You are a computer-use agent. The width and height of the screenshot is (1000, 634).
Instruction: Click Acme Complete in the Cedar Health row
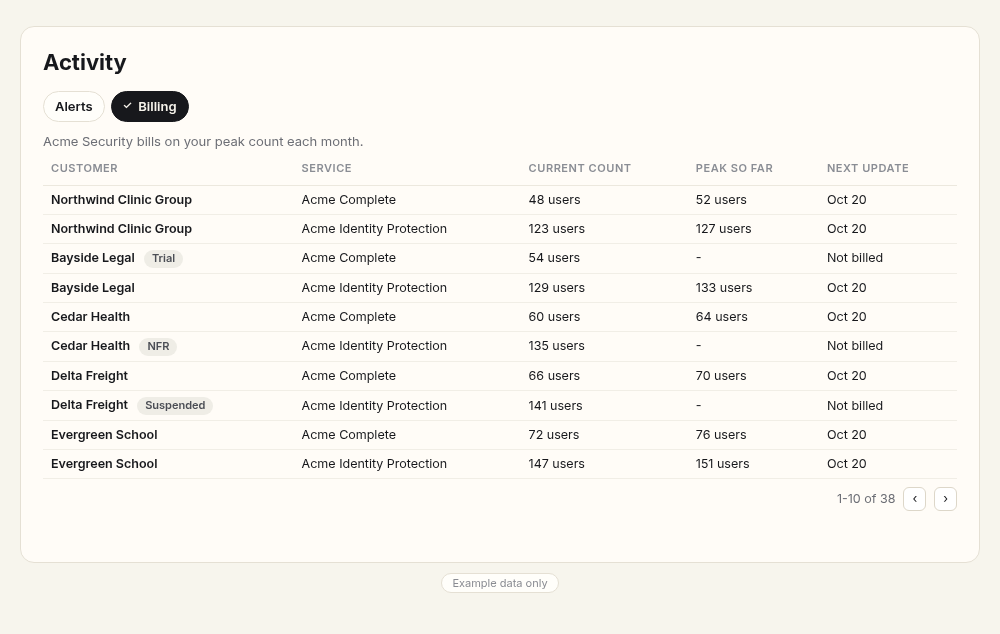(x=348, y=317)
